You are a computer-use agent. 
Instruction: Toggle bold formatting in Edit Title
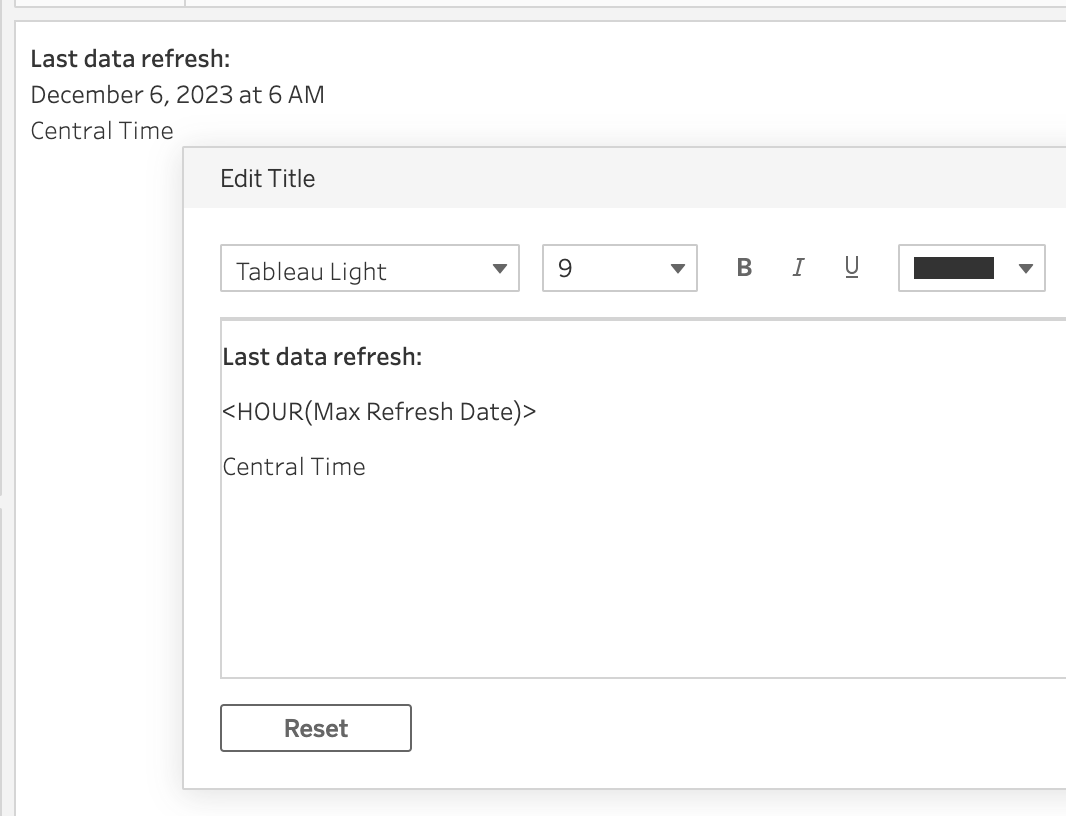click(x=744, y=268)
